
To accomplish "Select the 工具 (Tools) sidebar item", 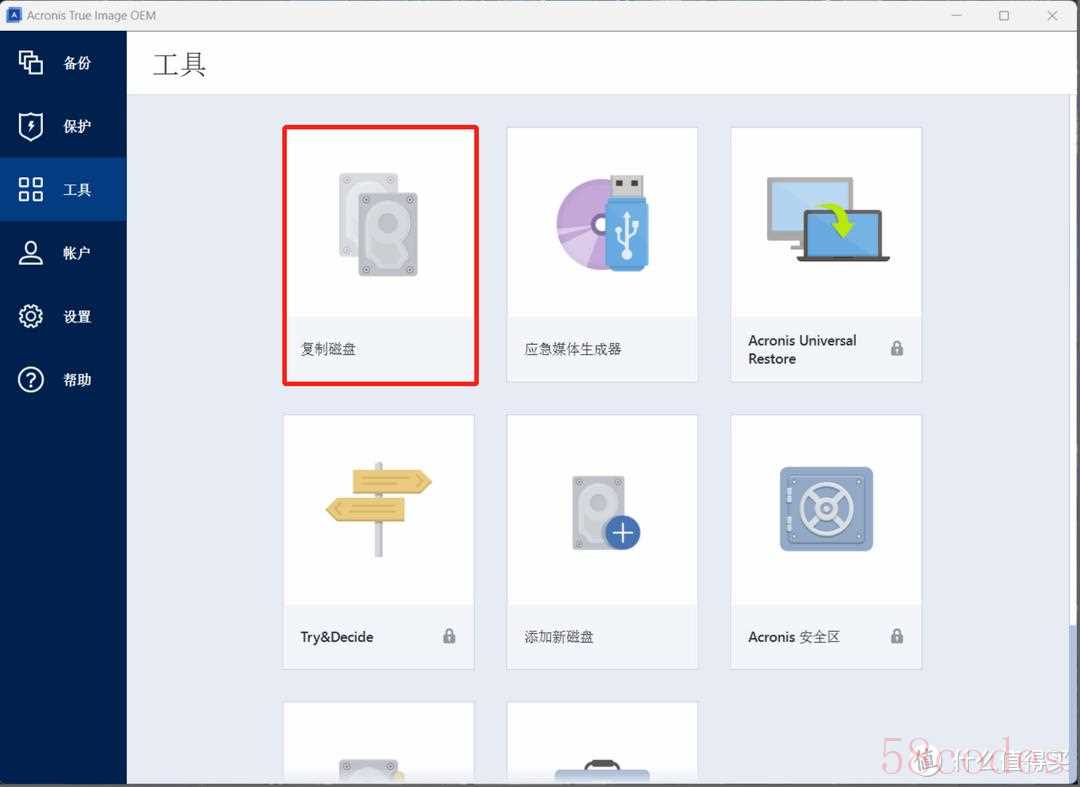I will click(63, 189).
